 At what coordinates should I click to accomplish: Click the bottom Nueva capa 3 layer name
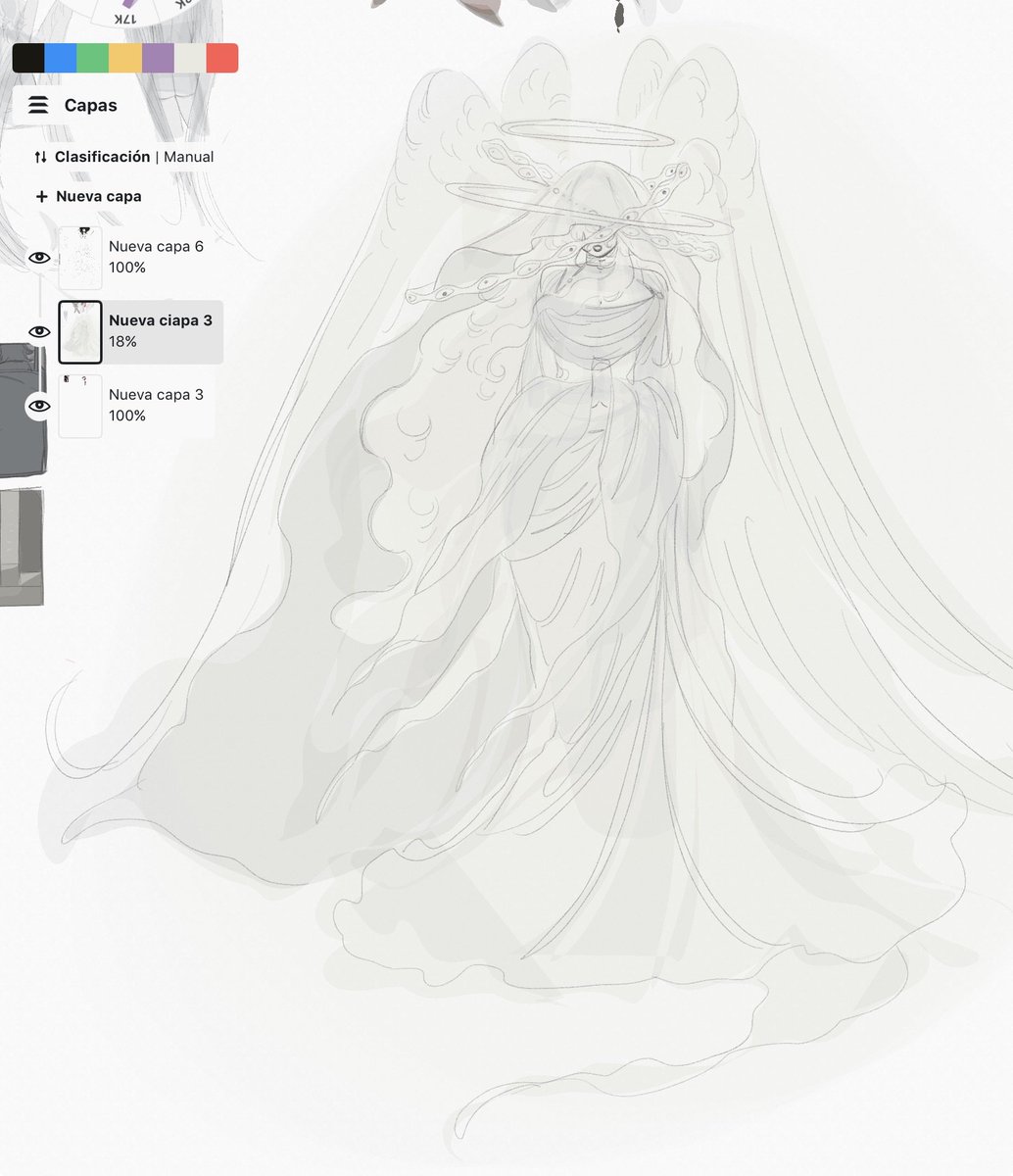tap(156, 395)
